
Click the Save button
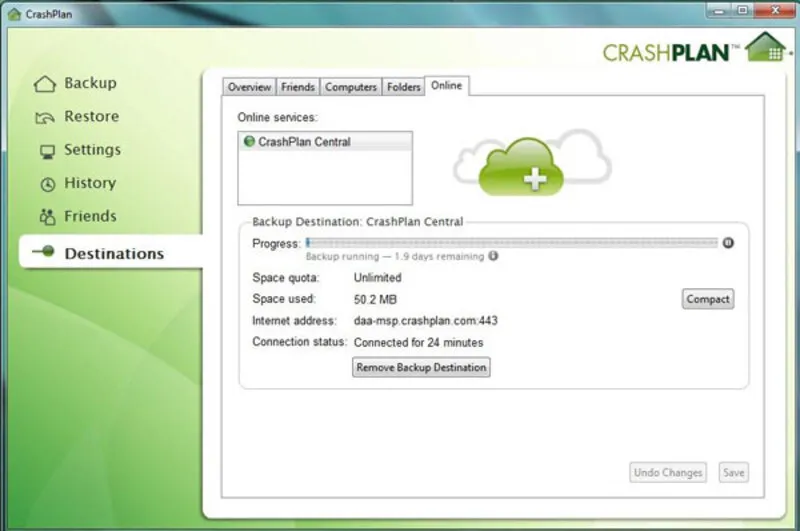[x=733, y=472]
